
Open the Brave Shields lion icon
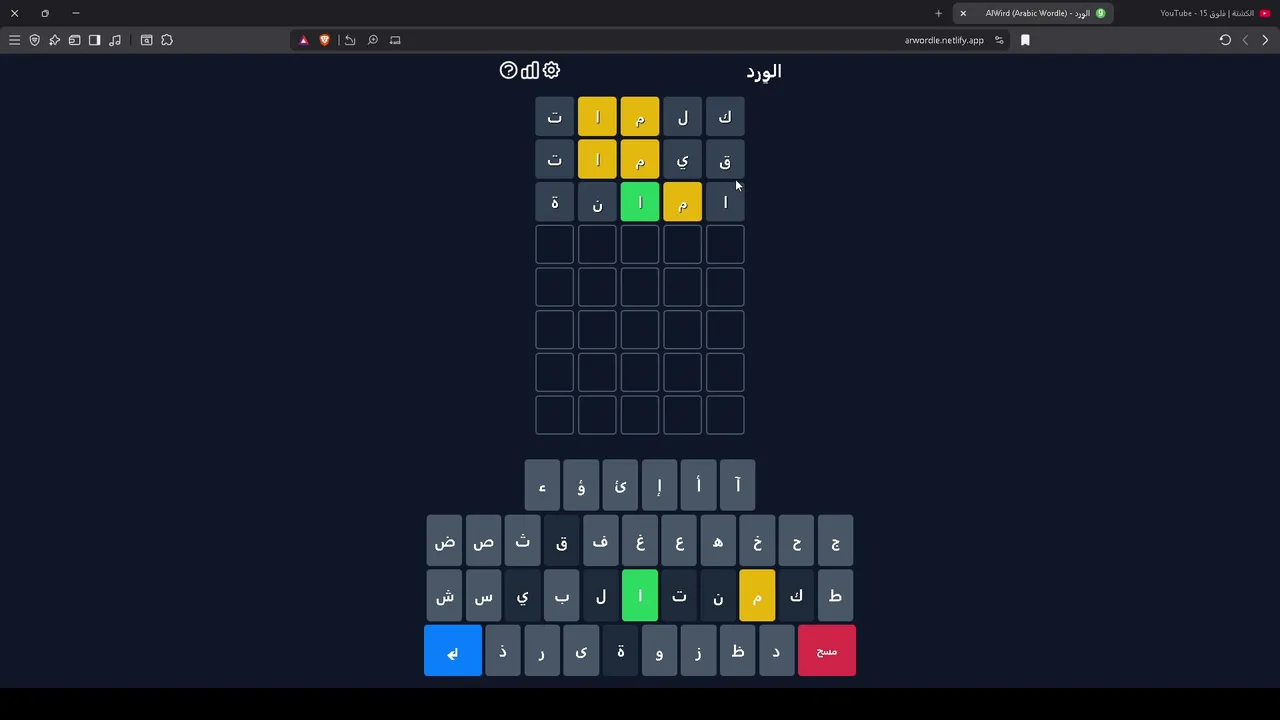(324, 40)
